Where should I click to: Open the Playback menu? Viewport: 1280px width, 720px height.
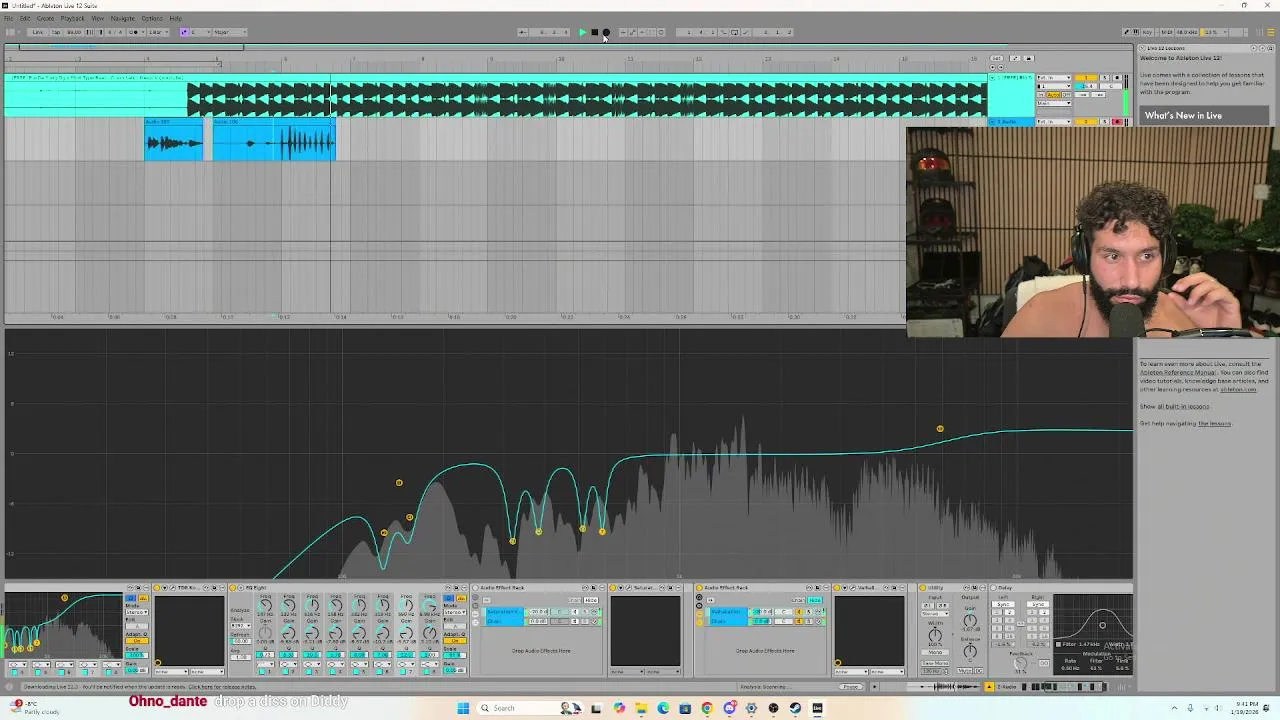click(x=72, y=18)
